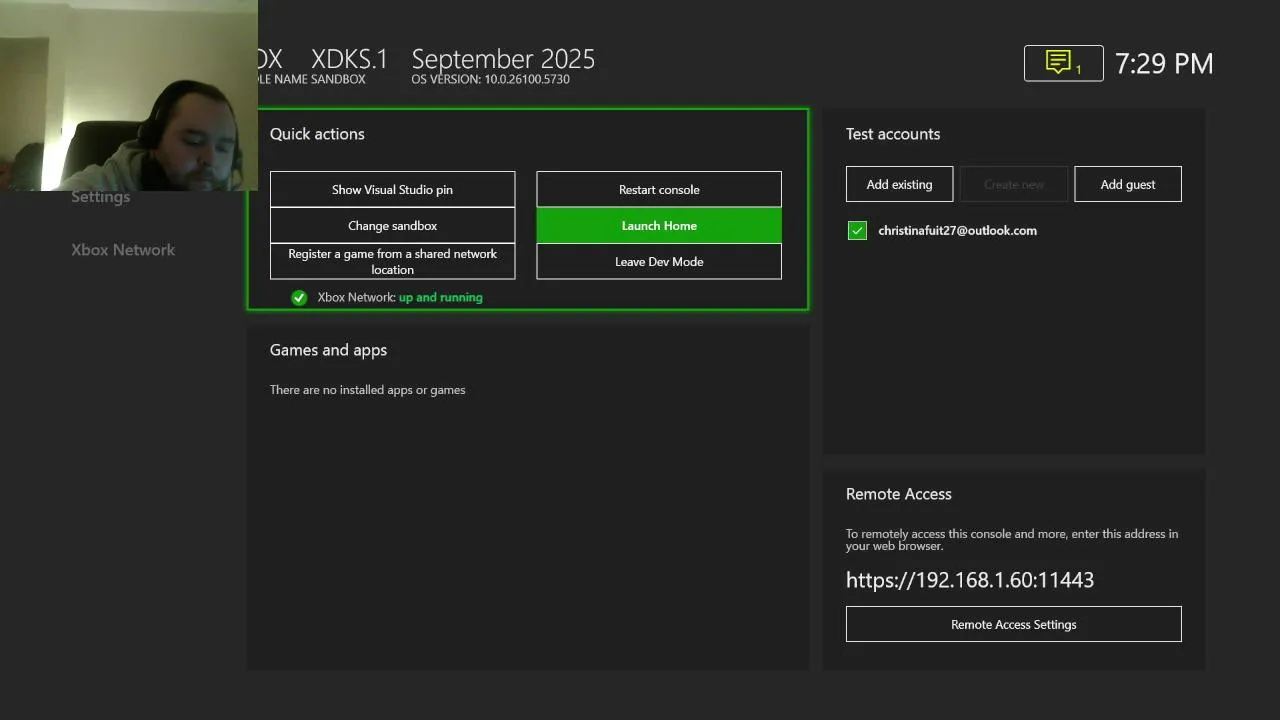Click the September 2025 header text

point(503,59)
